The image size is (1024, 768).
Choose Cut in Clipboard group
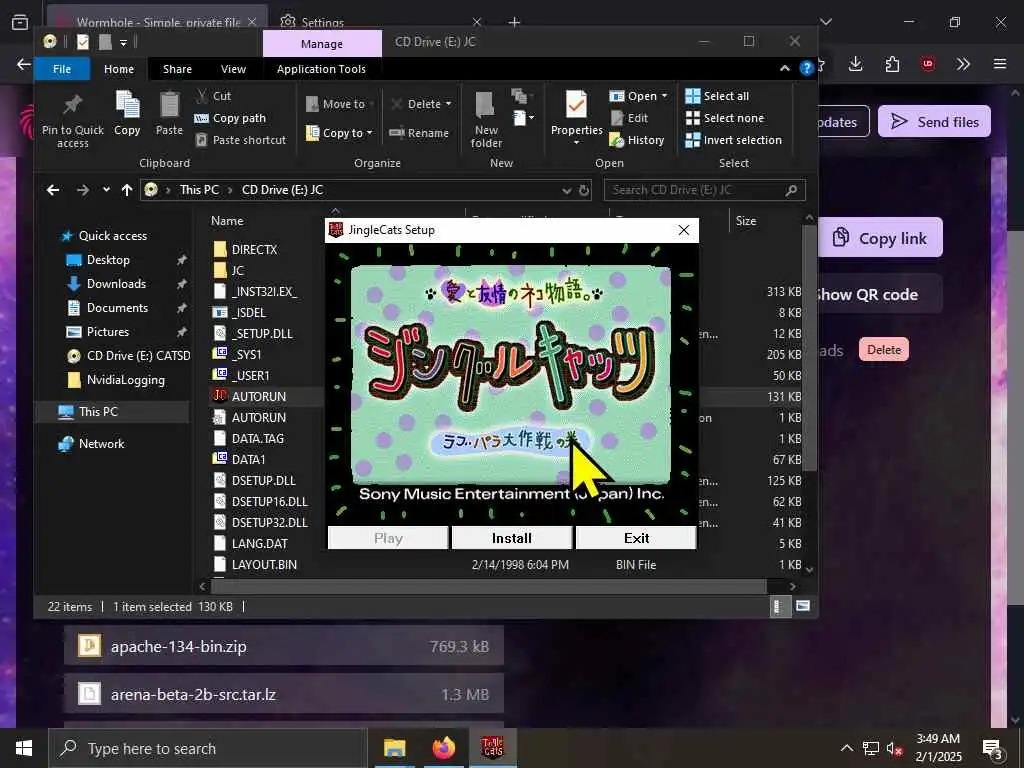(214, 96)
